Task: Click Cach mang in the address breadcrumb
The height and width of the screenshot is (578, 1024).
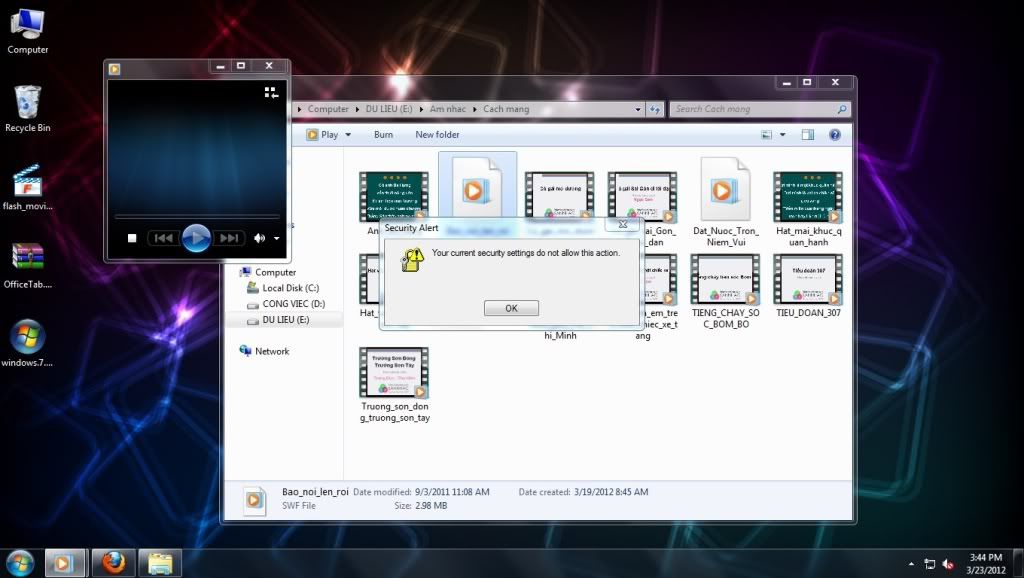Action: [x=506, y=109]
